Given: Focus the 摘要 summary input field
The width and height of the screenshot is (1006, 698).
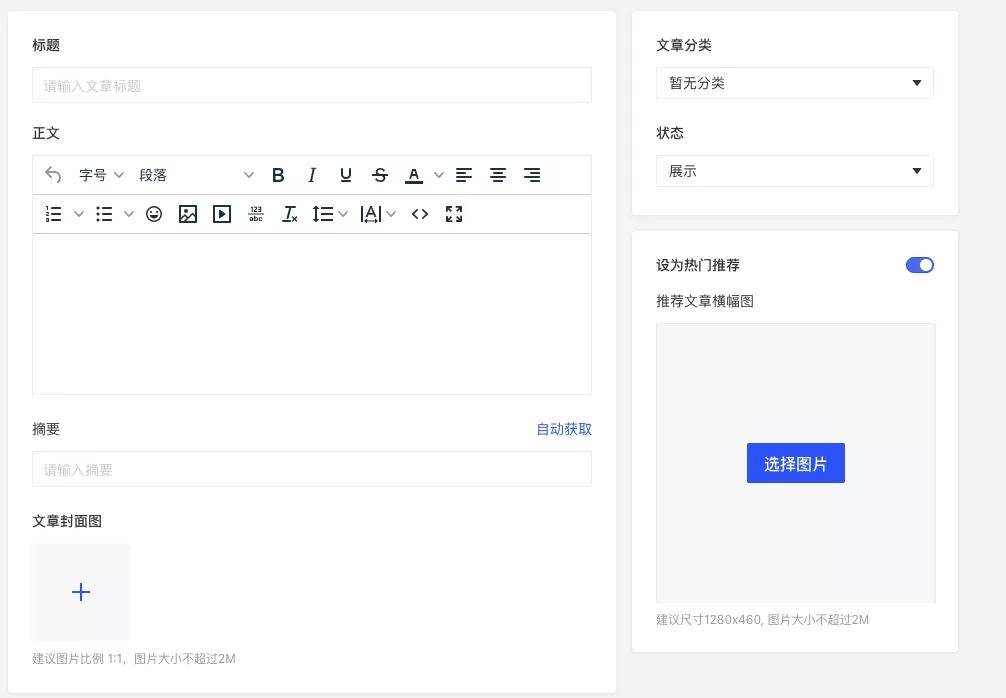Looking at the screenshot, I should [312, 469].
